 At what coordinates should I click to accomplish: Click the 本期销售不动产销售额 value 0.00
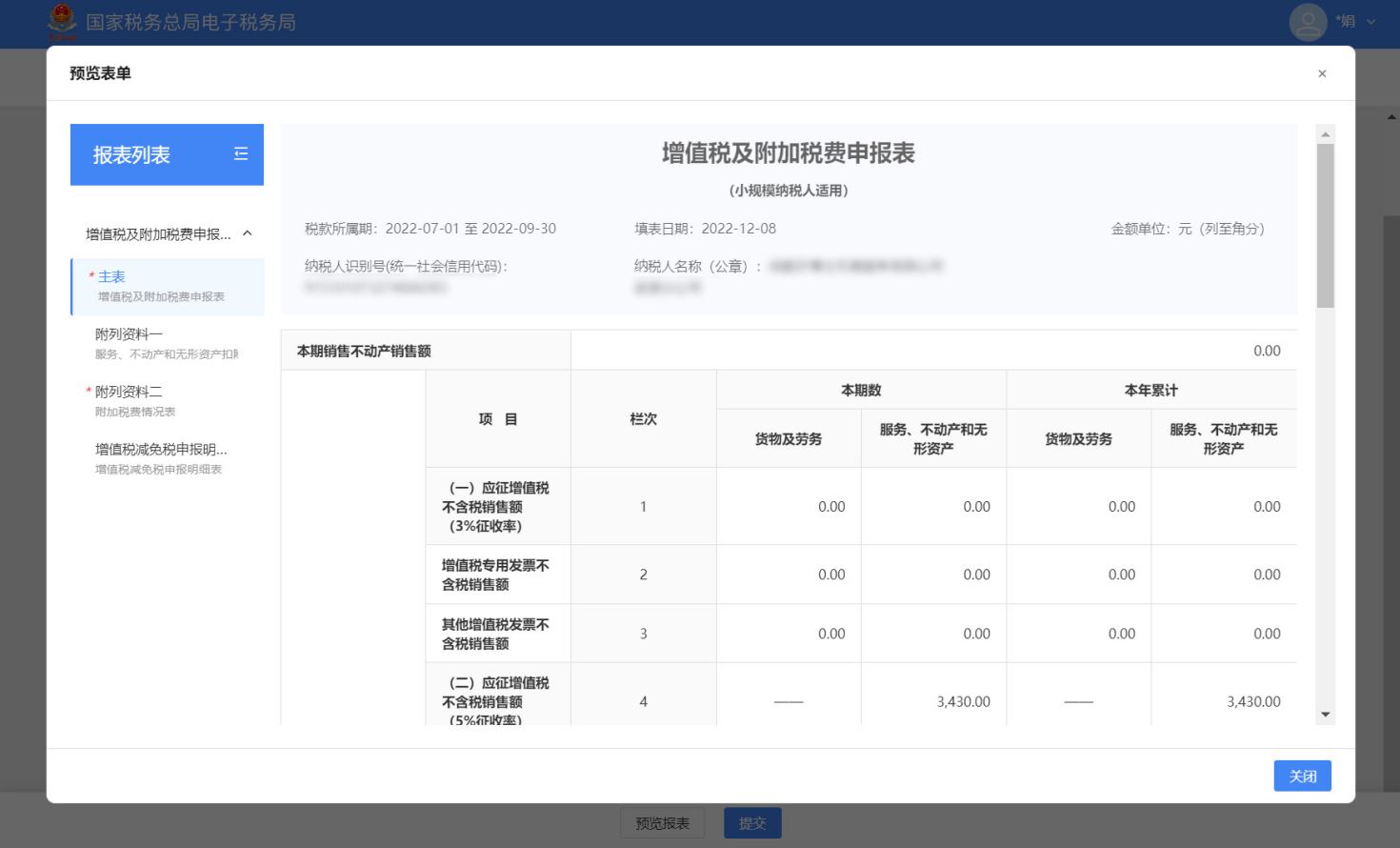1266,351
